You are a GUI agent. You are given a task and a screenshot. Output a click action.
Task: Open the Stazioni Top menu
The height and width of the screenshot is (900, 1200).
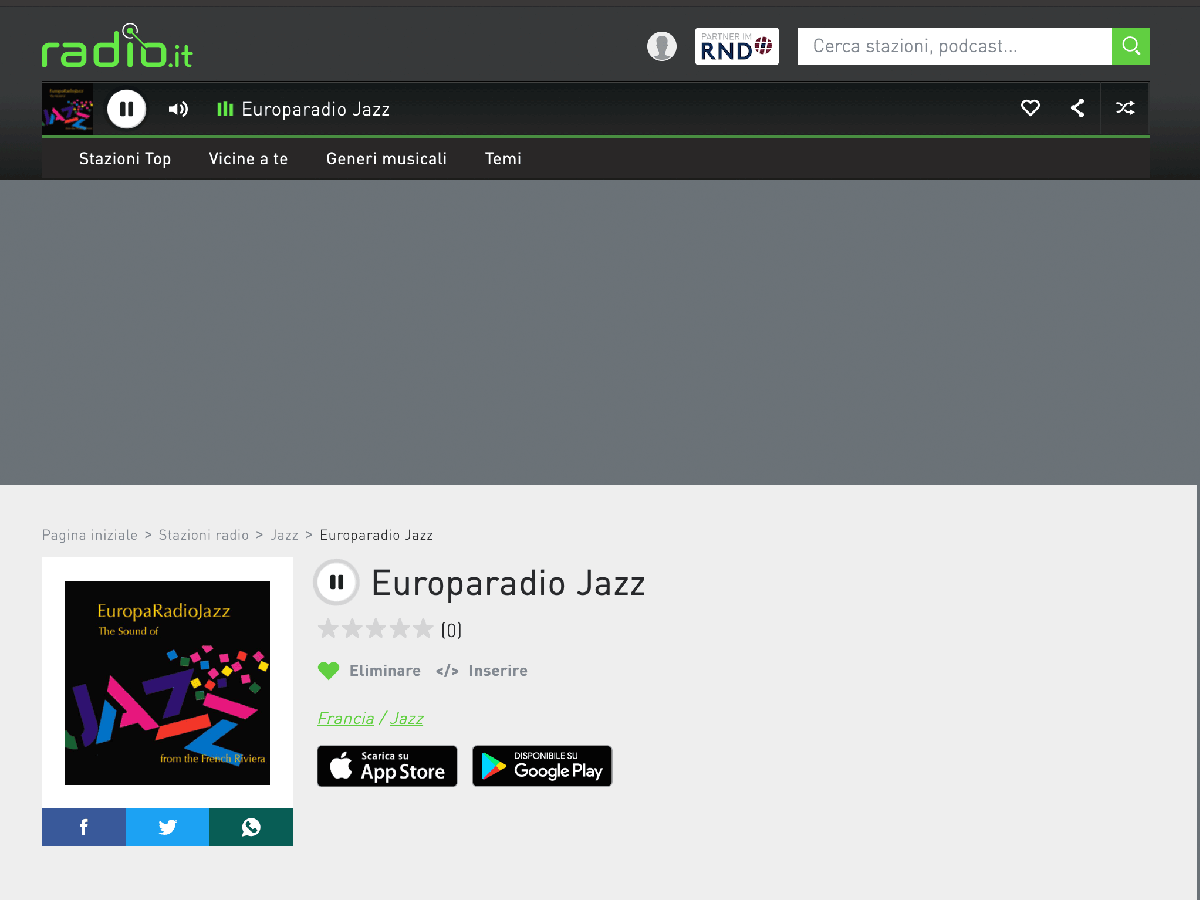[125, 158]
